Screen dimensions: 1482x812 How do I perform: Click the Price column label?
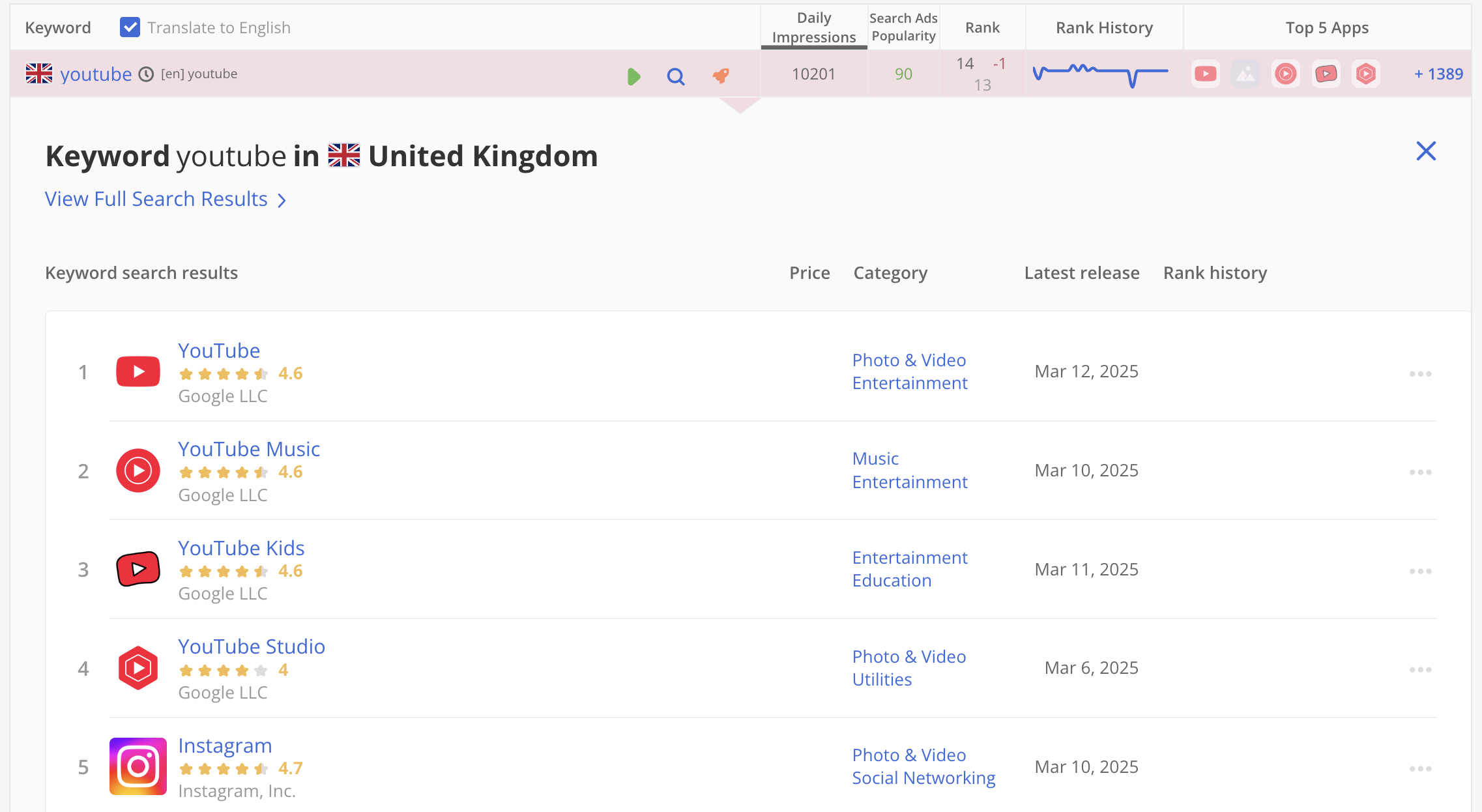click(809, 273)
